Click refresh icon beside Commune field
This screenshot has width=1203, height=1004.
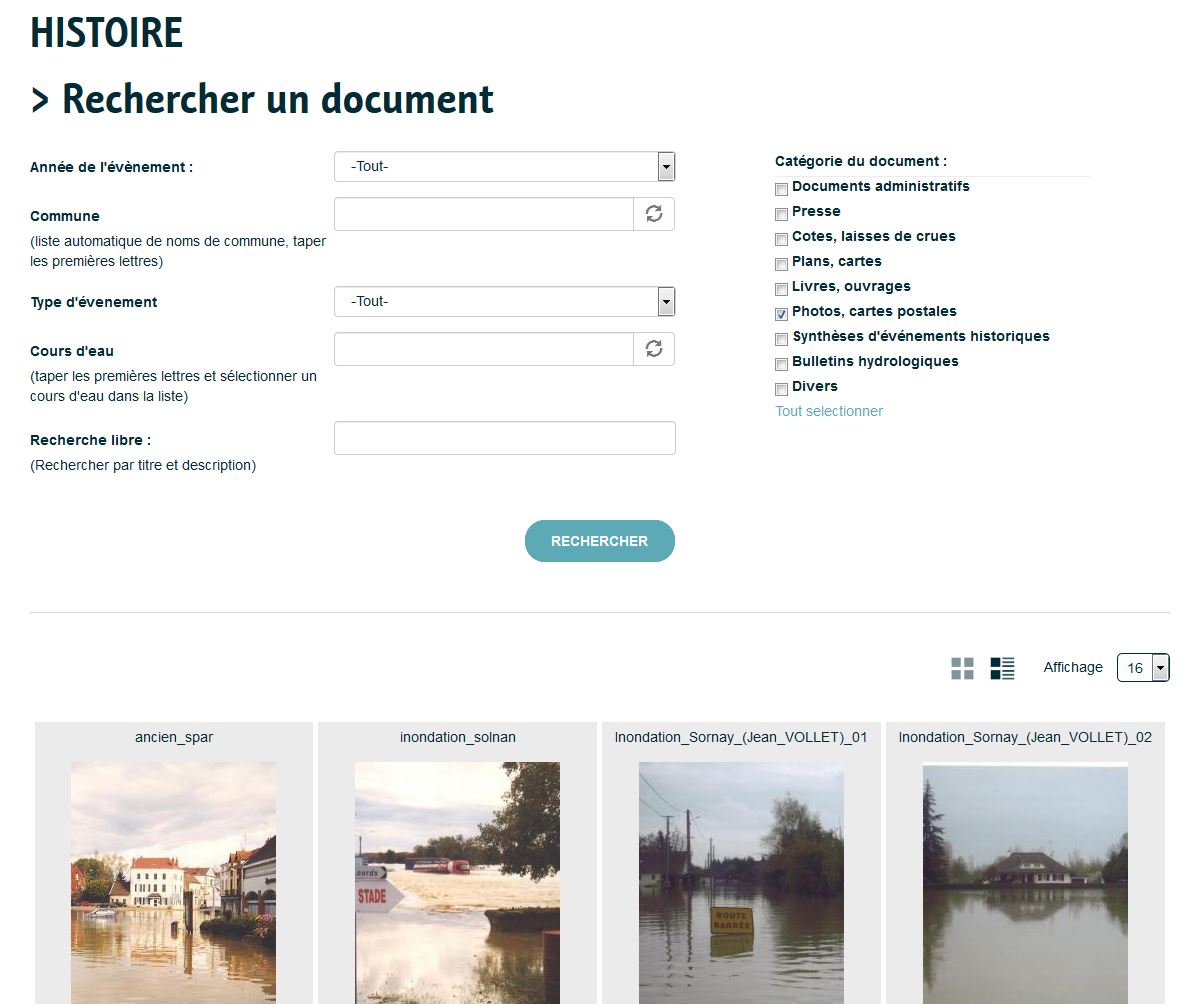[654, 214]
